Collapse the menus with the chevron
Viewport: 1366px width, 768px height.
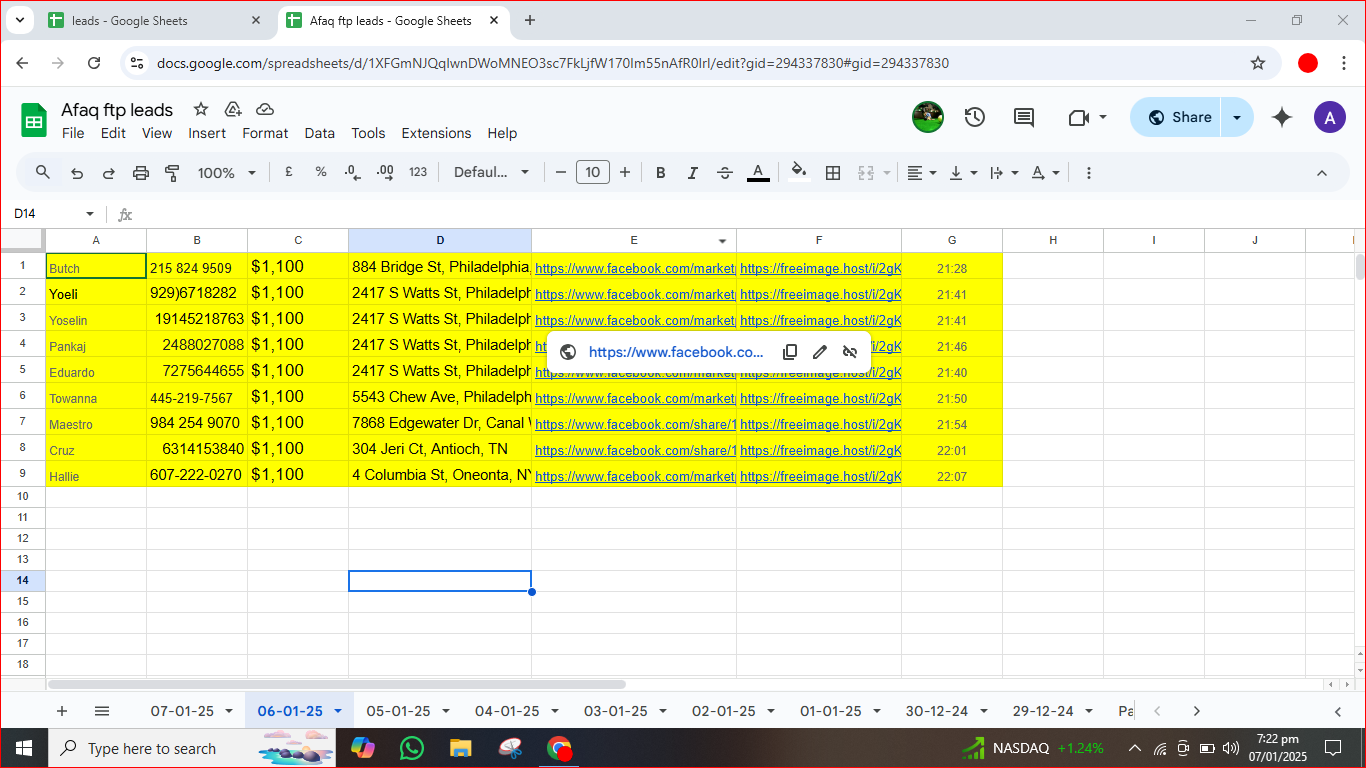pyautogui.click(x=1322, y=173)
